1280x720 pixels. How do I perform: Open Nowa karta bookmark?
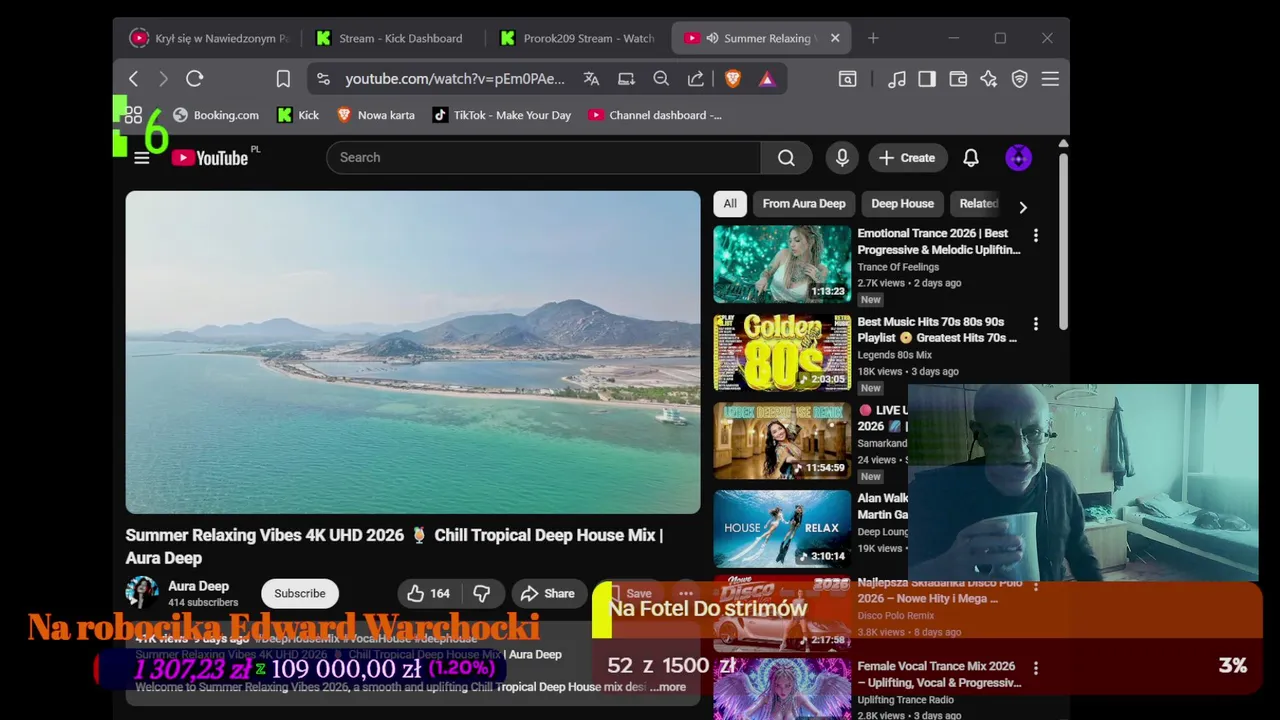pyautogui.click(x=376, y=115)
